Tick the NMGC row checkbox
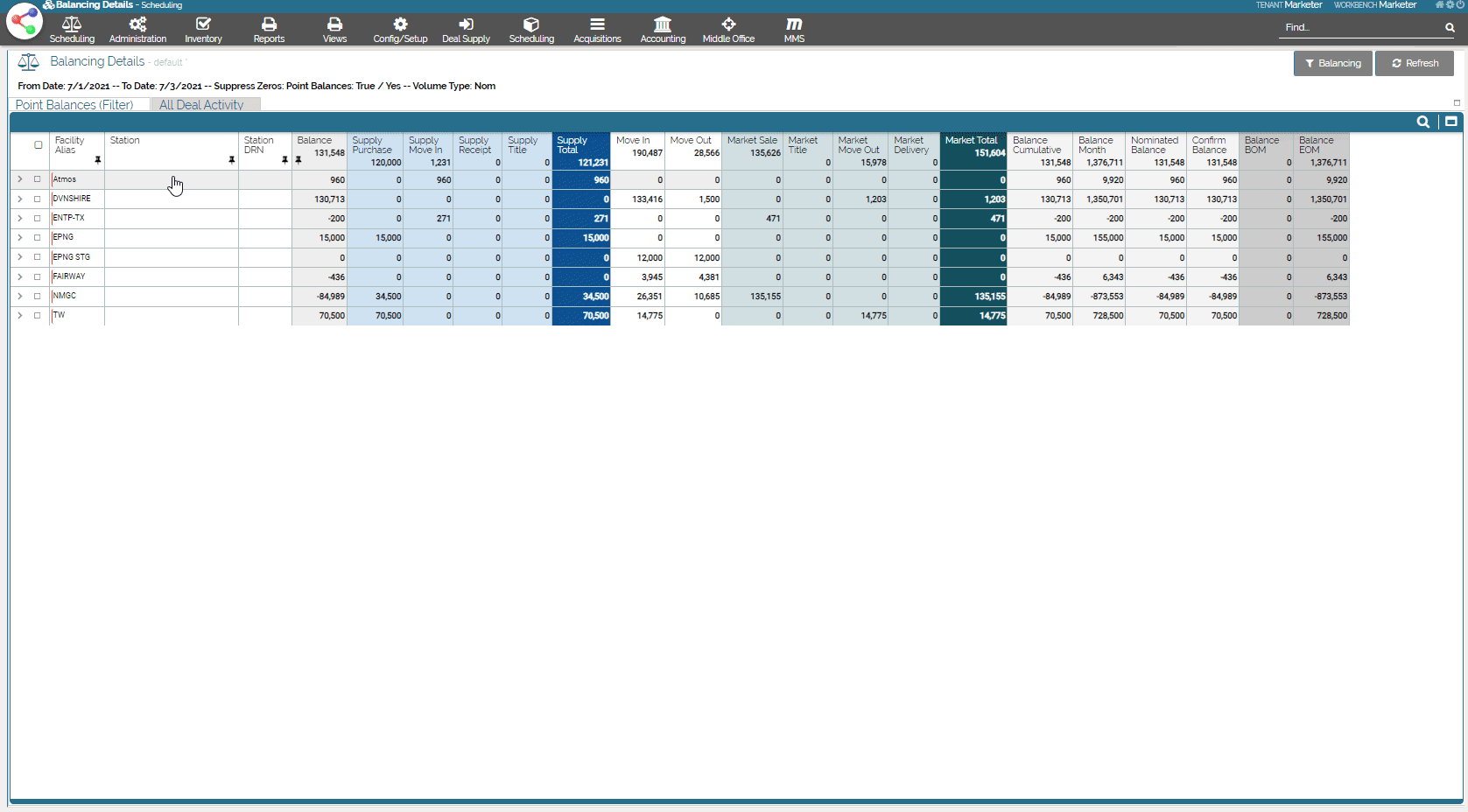The image size is (1468, 812). 38,296
